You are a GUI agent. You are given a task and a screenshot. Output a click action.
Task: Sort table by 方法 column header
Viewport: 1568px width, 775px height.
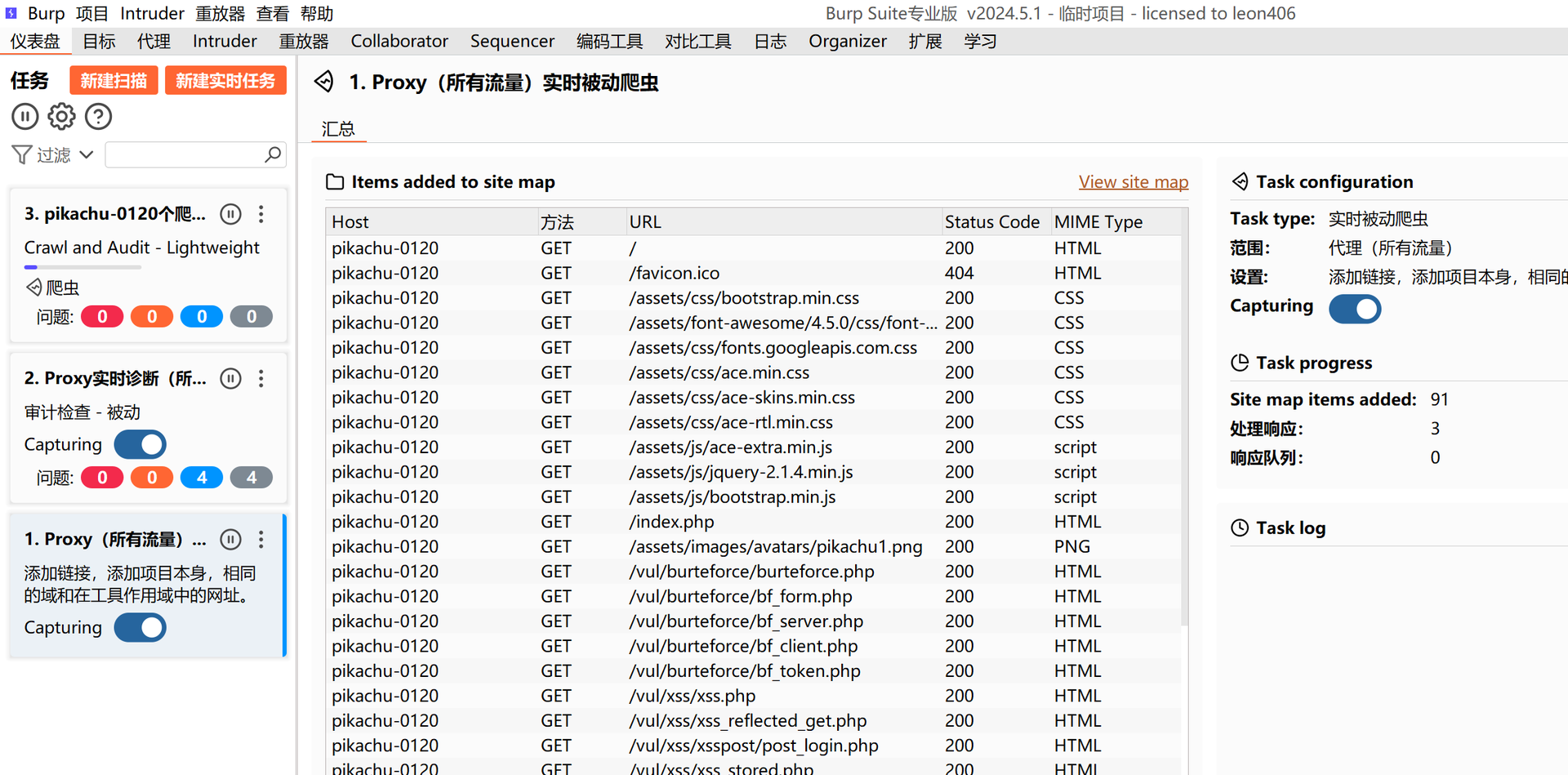tap(581, 221)
